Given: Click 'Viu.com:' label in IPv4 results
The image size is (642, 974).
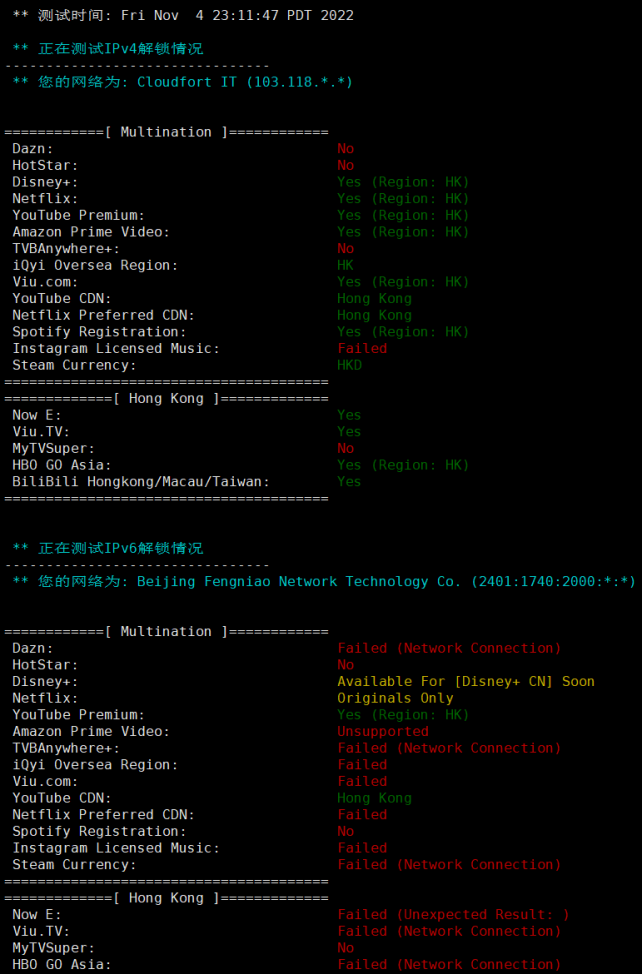Looking at the screenshot, I should (x=45, y=282).
